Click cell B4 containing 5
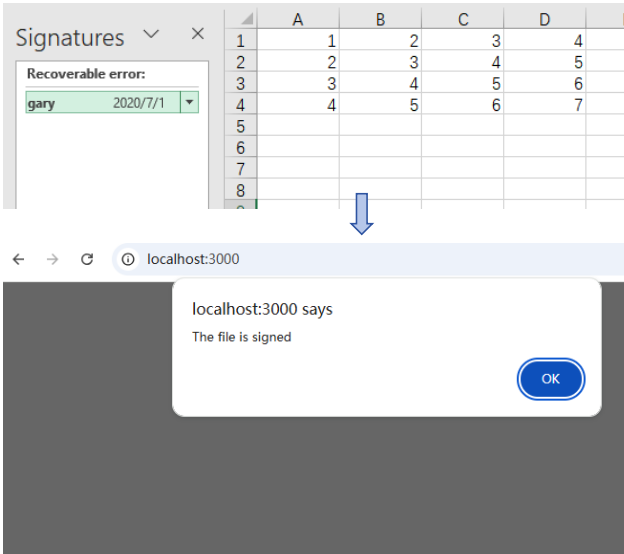This screenshot has width=624, height=554. point(380,105)
